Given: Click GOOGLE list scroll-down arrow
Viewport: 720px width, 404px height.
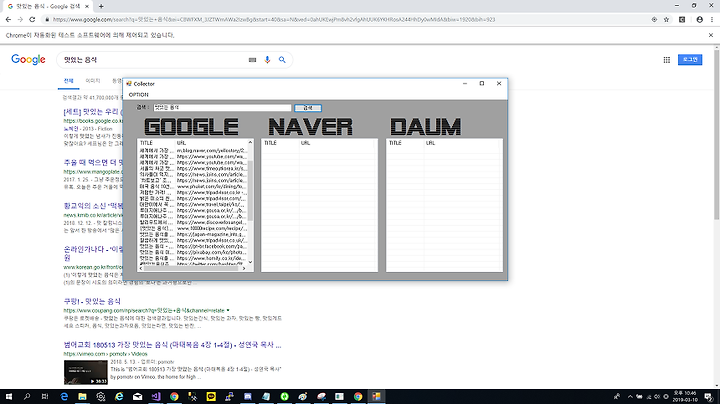Looking at the screenshot, I should (x=250, y=262).
